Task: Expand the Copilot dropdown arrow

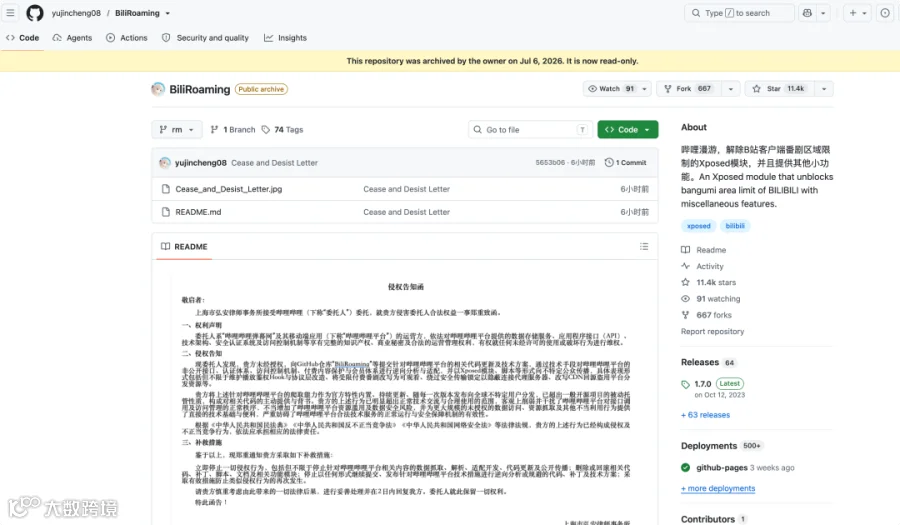Action: tap(823, 13)
